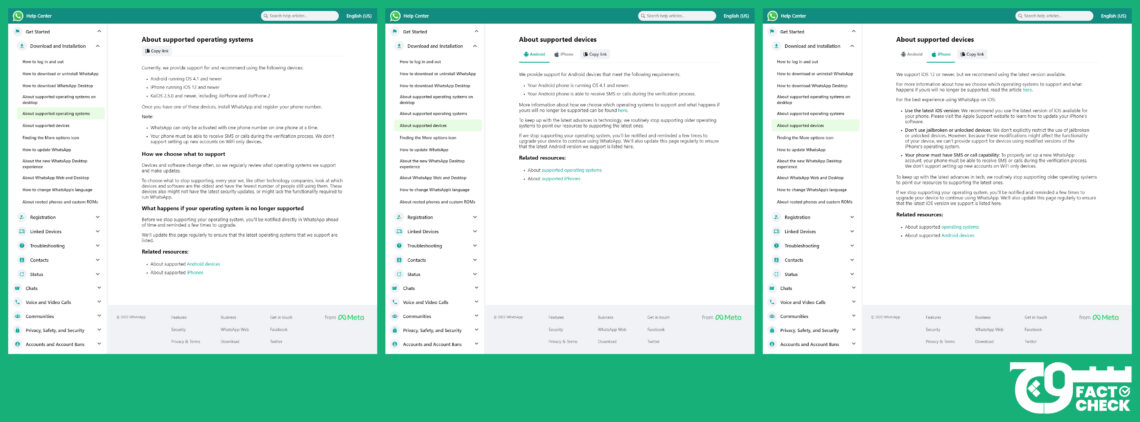Click Registration icon in left window sidebar
The width and height of the screenshot is (1140, 422).
[x=23, y=217]
